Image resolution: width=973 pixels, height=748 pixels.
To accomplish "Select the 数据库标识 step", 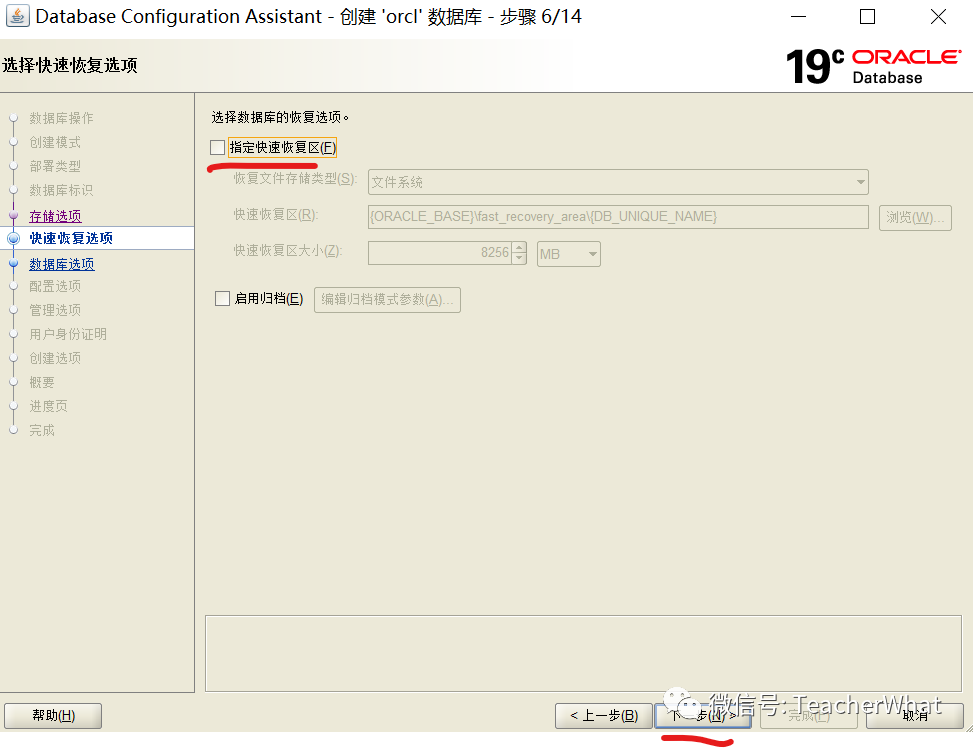I will pos(61,190).
